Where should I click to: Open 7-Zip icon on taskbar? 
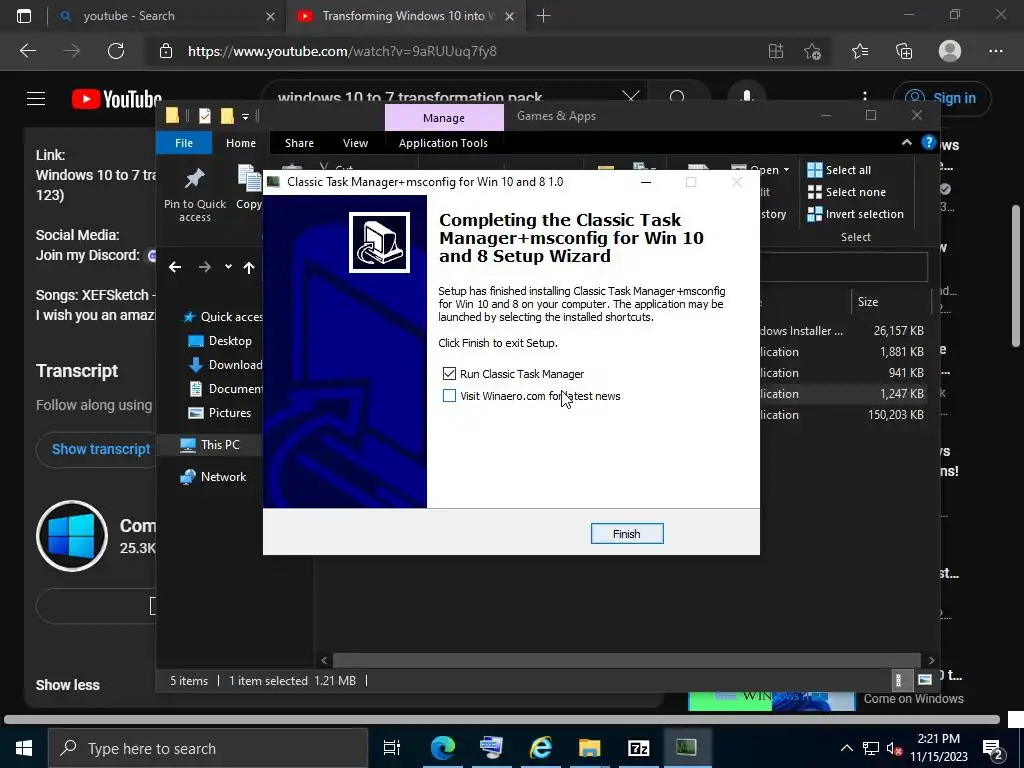coord(638,748)
